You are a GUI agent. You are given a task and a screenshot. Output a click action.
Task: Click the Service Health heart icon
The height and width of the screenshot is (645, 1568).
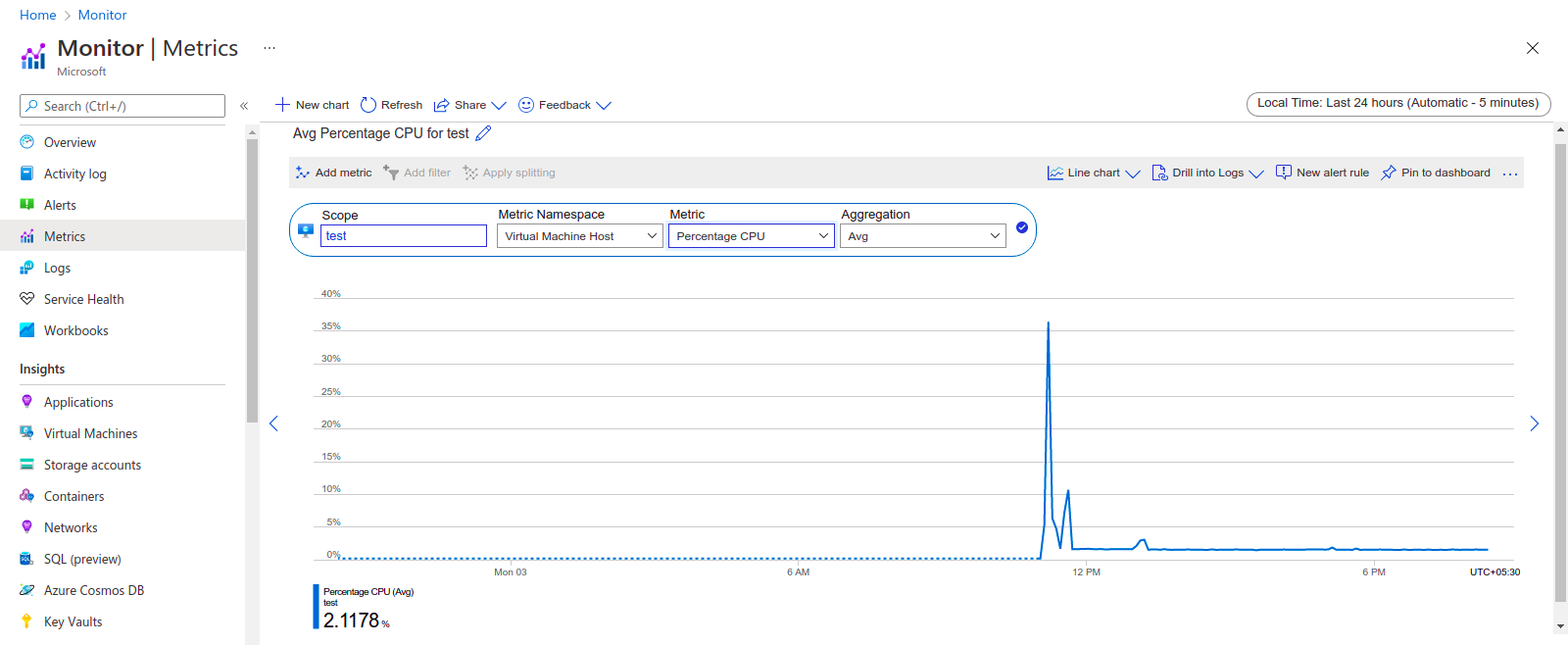(27, 299)
